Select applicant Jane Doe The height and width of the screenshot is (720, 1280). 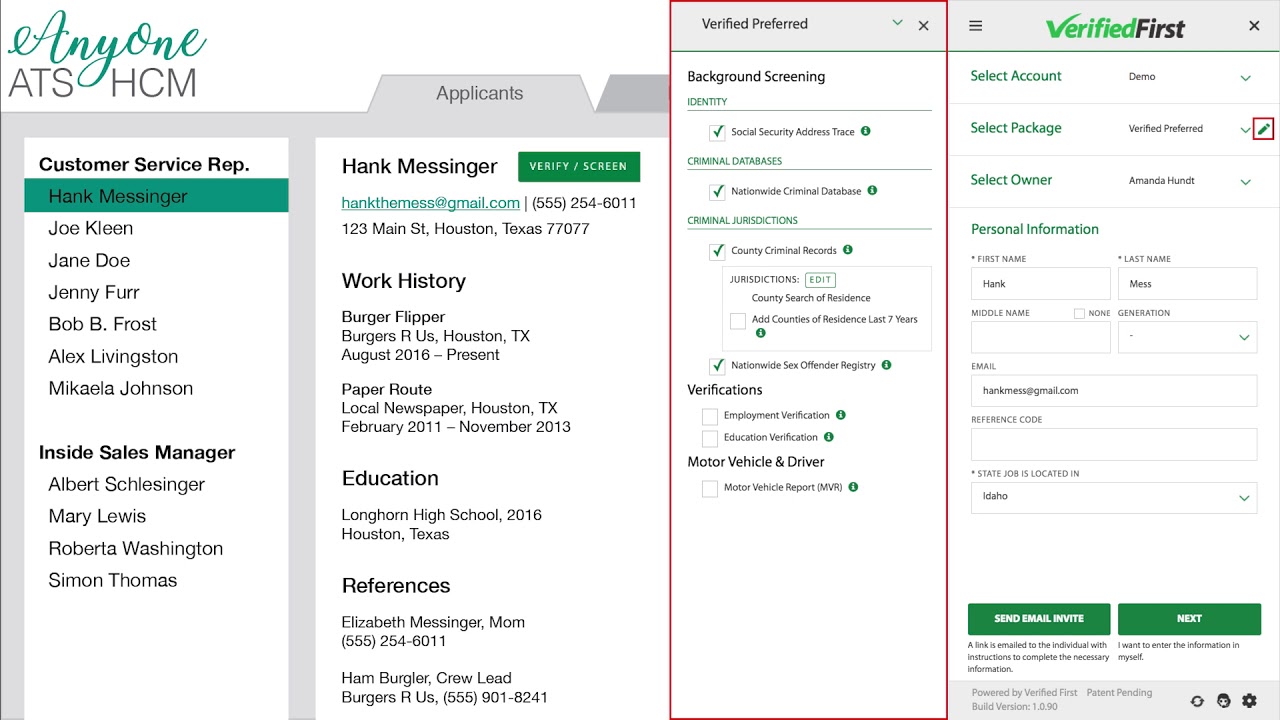click(x=89, y=260)
